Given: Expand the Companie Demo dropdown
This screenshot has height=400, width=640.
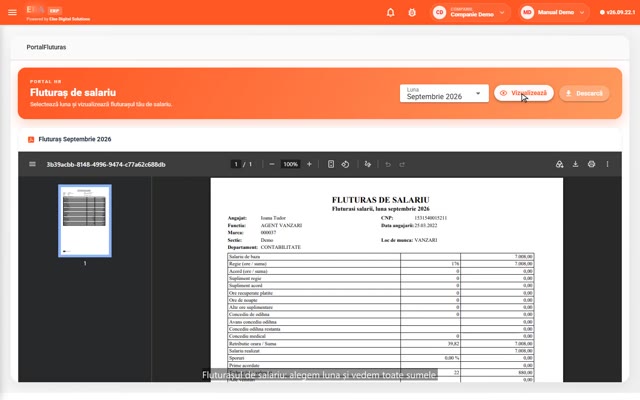Looking at the screenshot, I should coord(502,13).
